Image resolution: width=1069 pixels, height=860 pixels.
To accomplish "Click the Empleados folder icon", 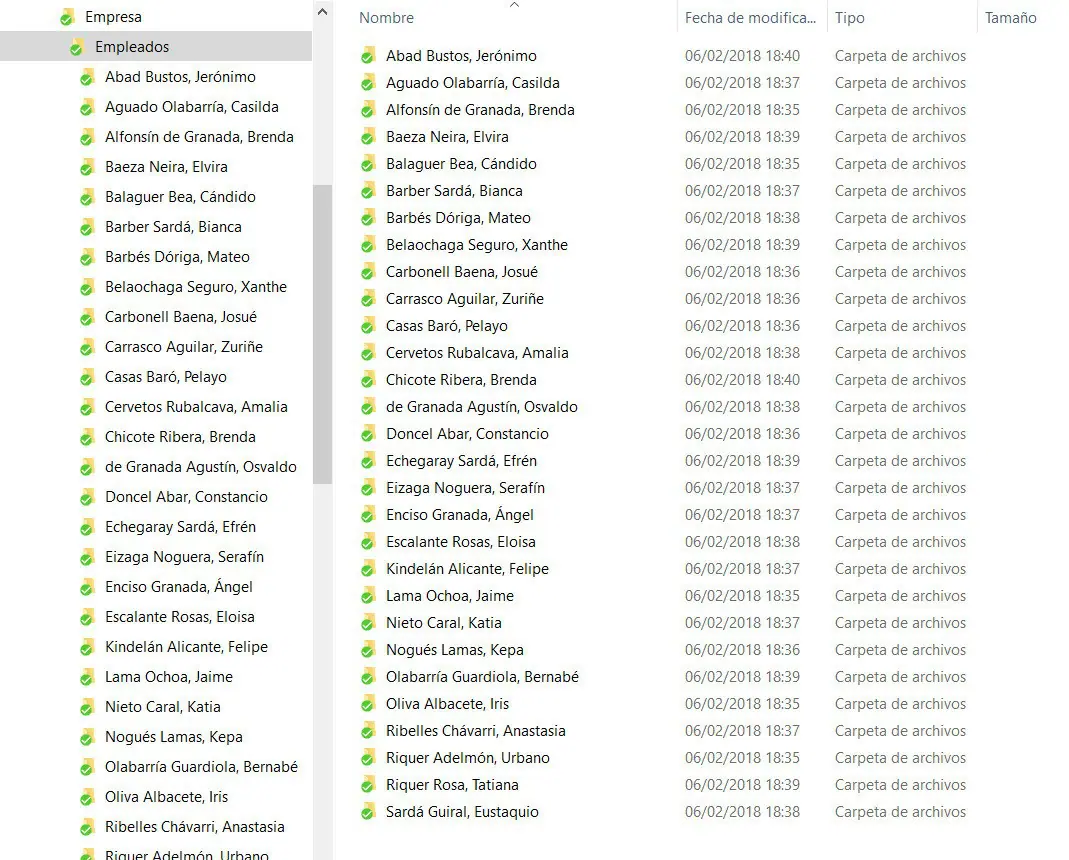I will click(76, 46).
